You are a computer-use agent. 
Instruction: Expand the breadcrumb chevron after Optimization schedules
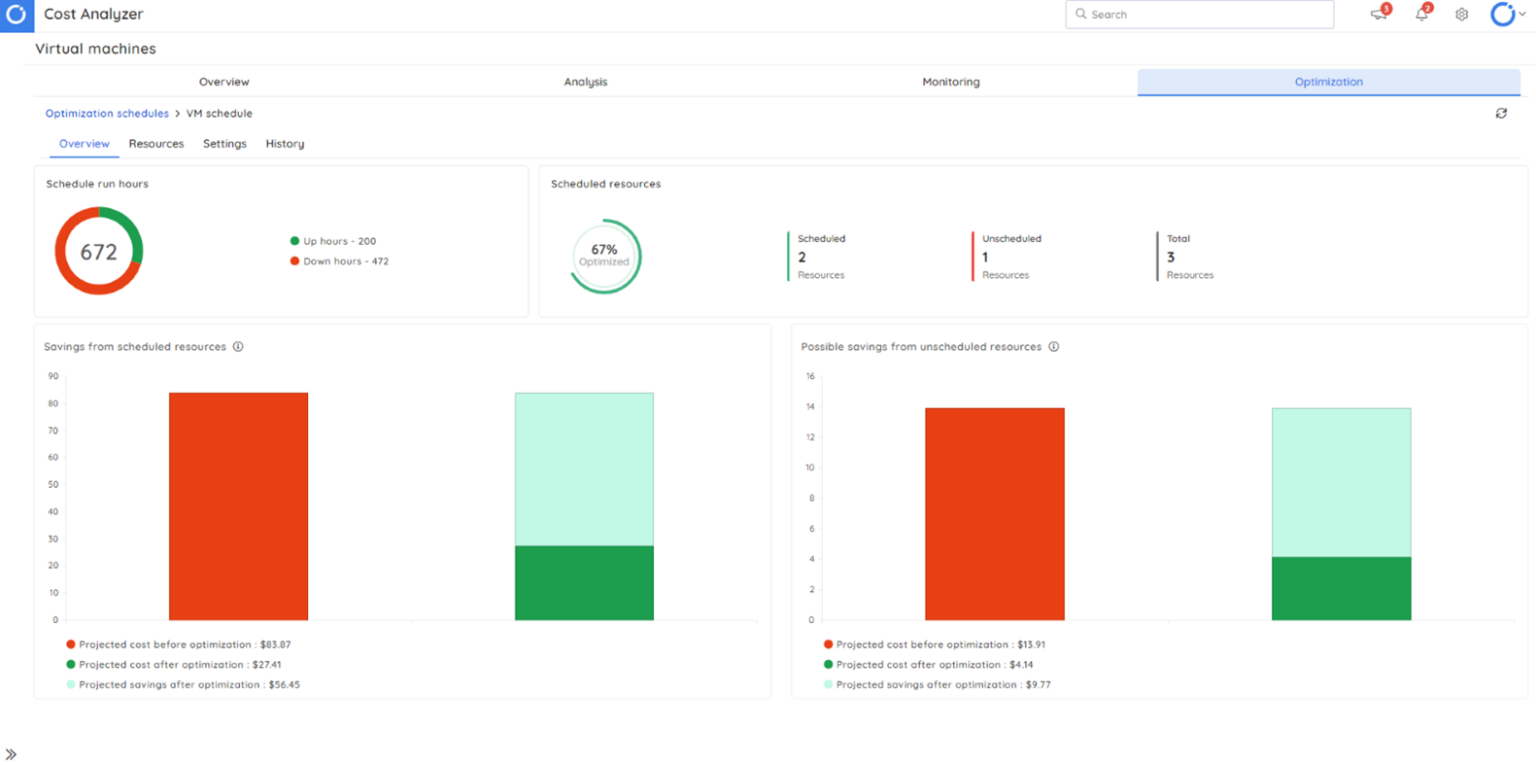click(175, 113)
